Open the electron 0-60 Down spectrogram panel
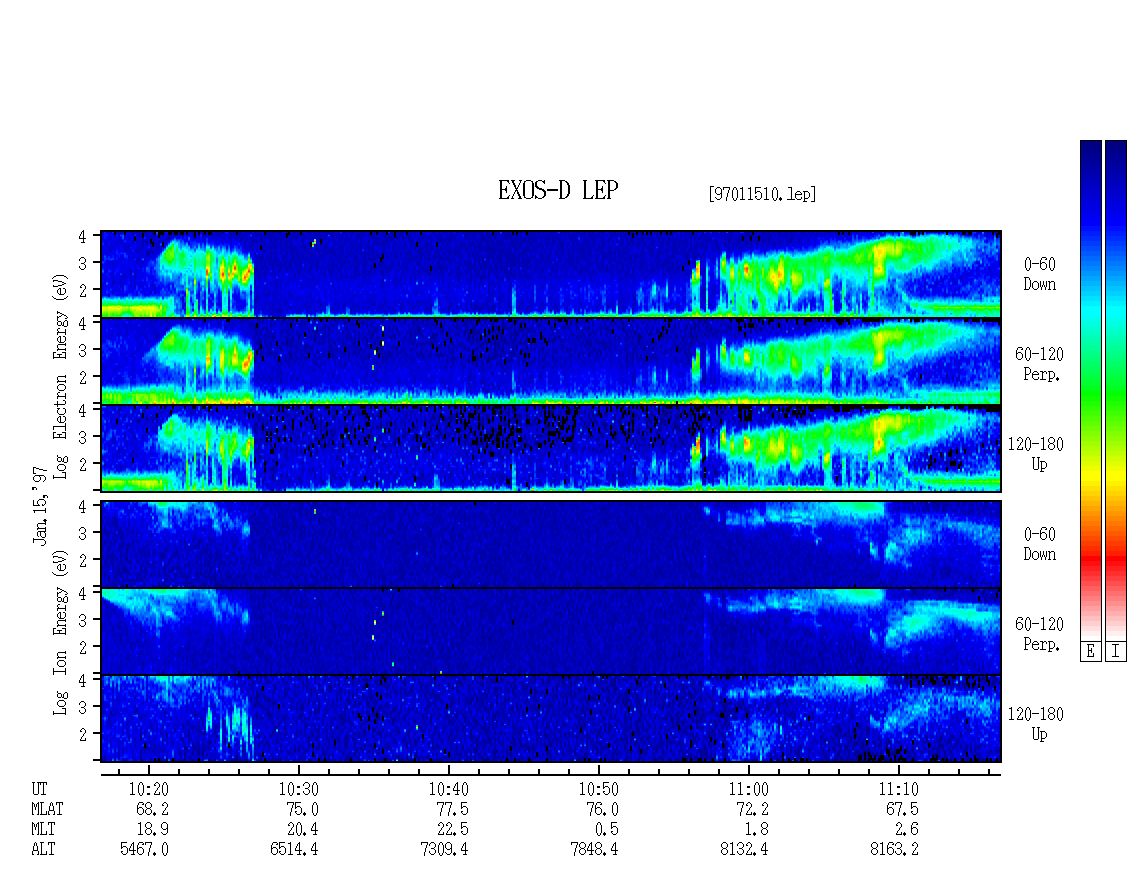The width and height of the screenshot is (1130, 875). (551, 273)
